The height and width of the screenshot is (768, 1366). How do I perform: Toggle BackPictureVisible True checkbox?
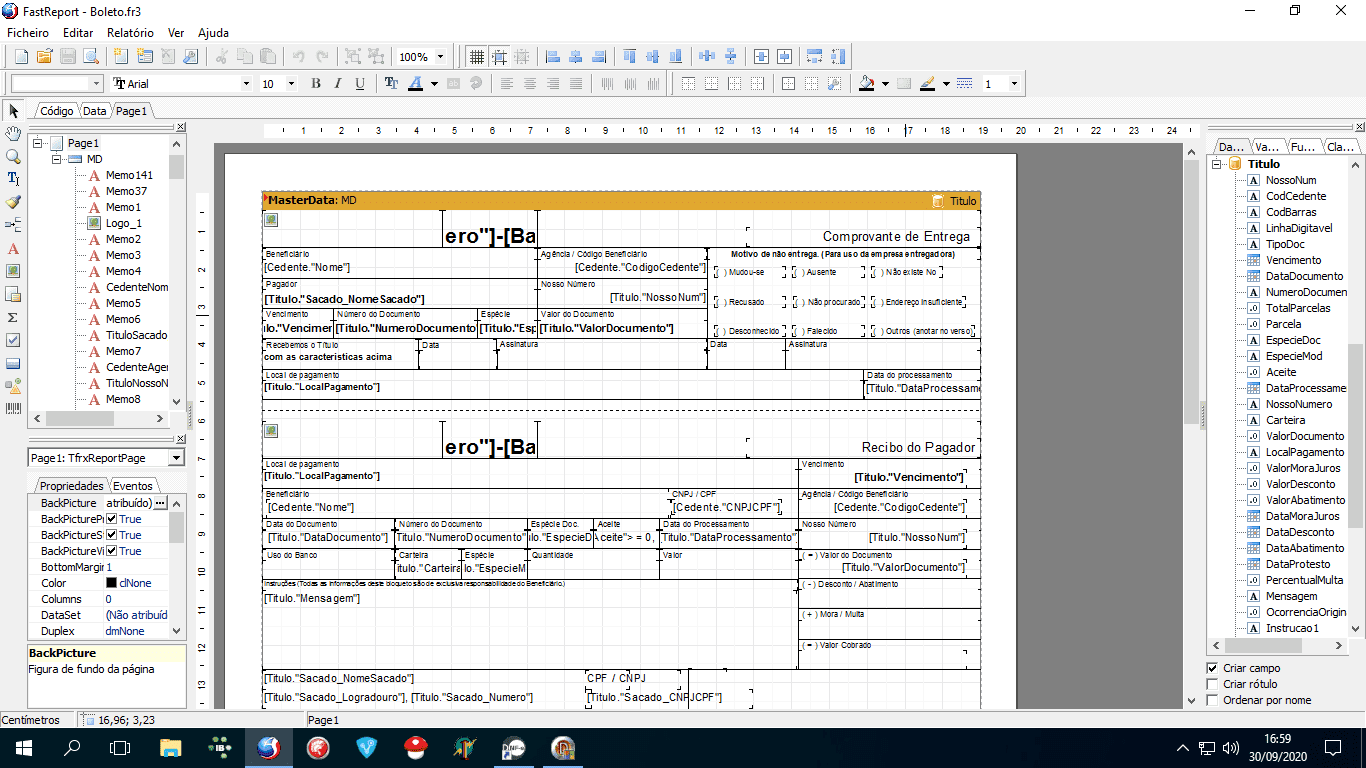pyautogui.click(x=112, y=551)
